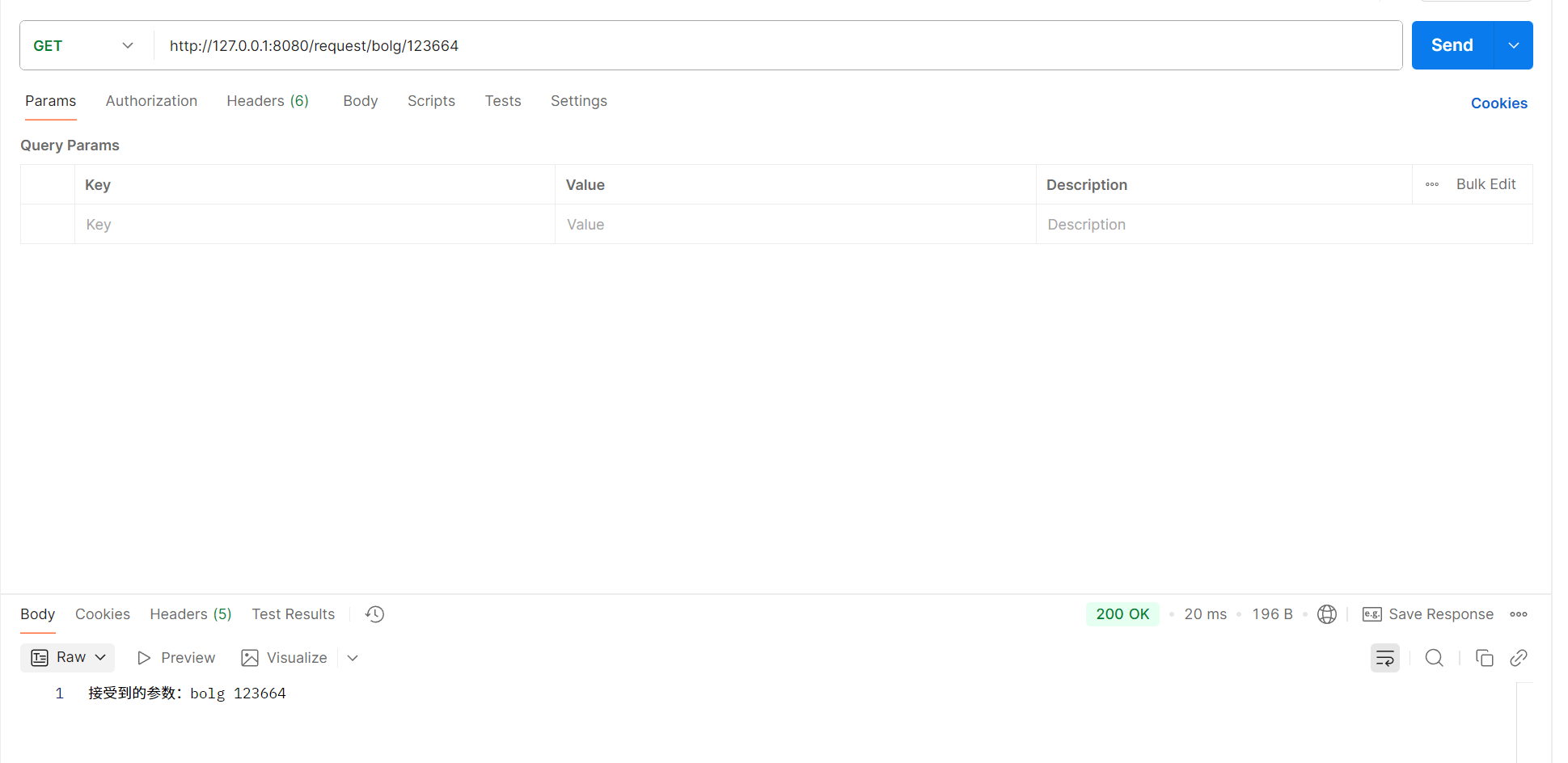Open the response history icon
This screenshot has width=1568, height=763.
(374, 614)
